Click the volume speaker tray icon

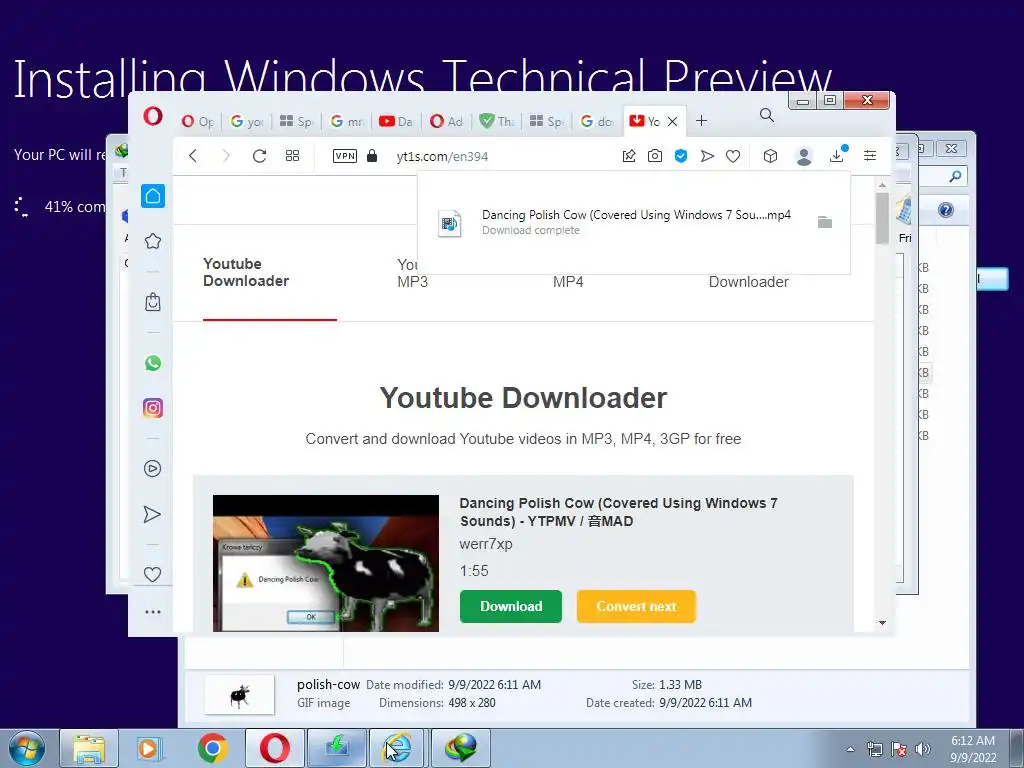click(923, 749)
